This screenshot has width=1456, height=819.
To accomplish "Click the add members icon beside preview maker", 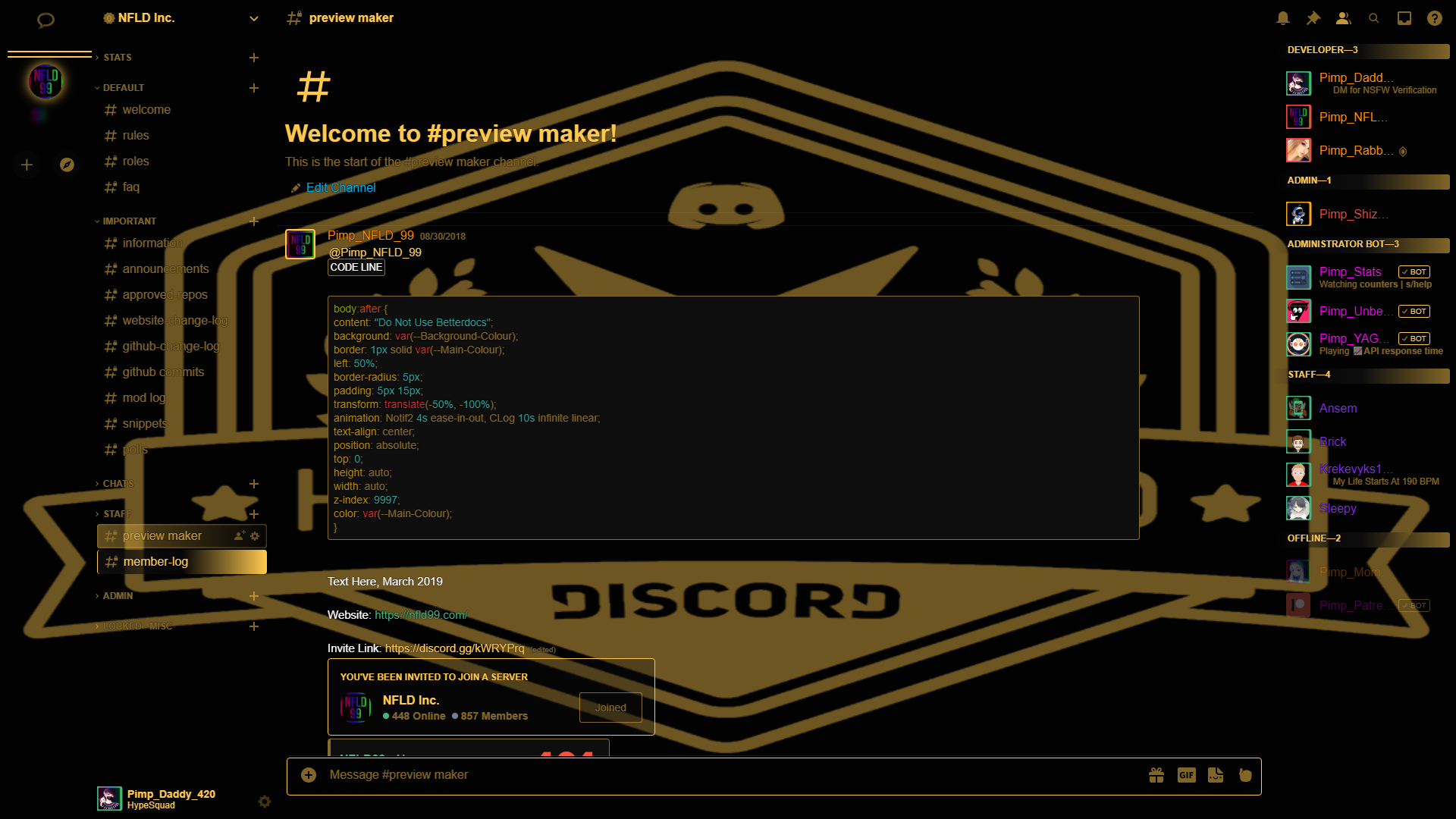I will click(238, 536).
